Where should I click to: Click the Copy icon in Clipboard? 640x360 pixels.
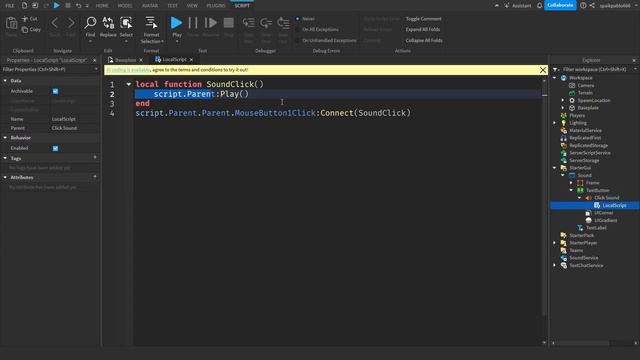25,29
